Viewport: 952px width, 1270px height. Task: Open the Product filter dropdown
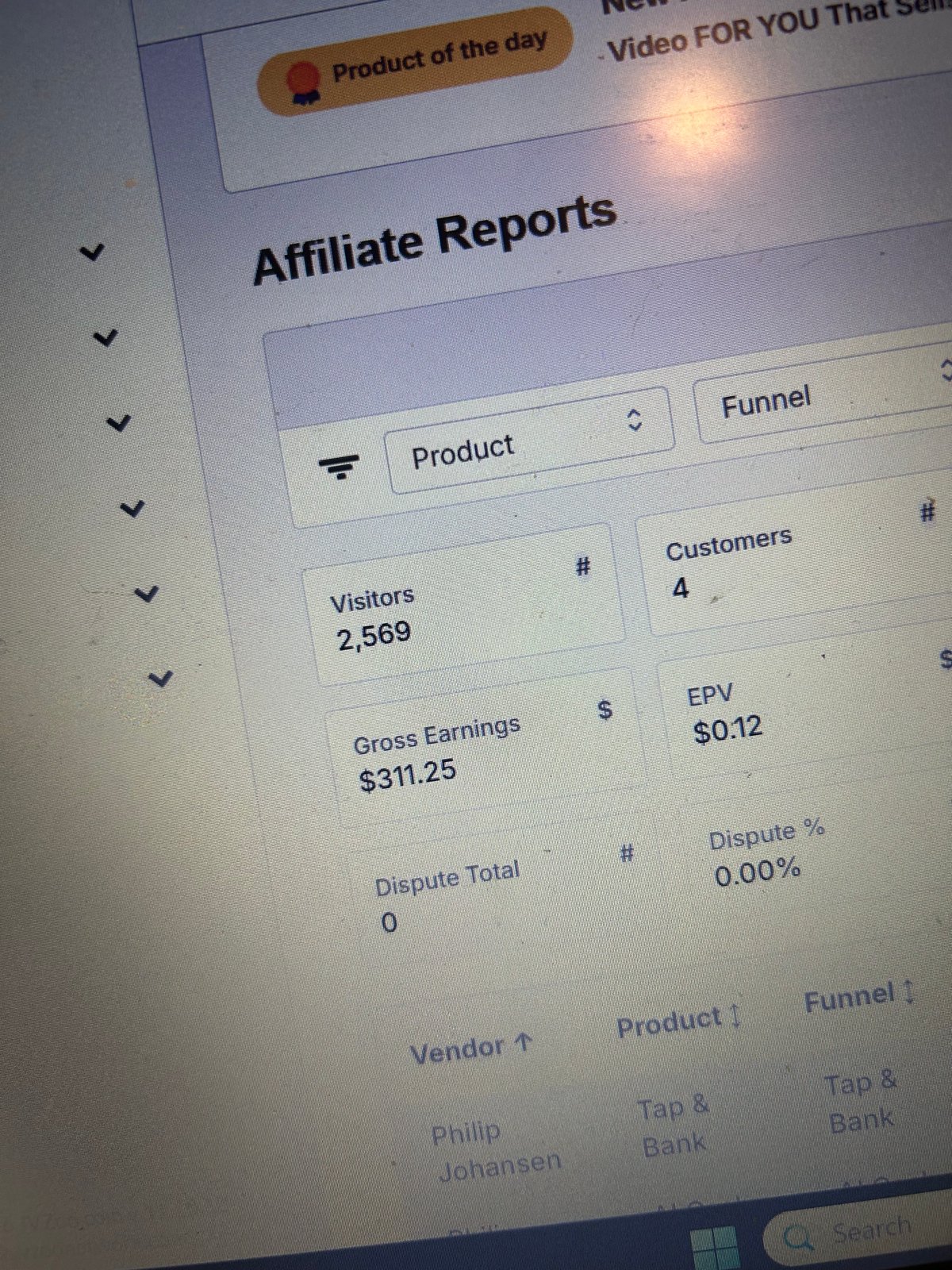point(530,441)
